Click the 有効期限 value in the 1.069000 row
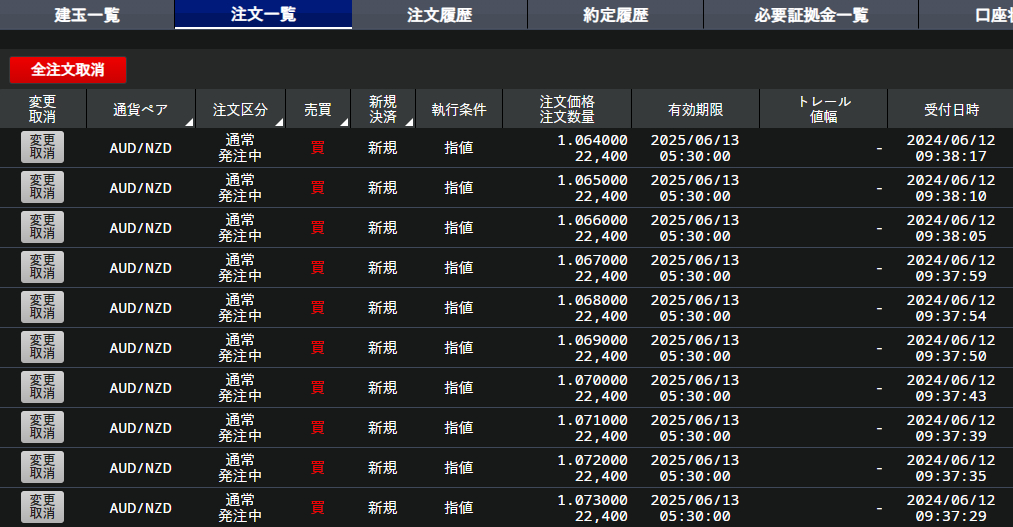1013x527 pixels. (x=695, y=348)
